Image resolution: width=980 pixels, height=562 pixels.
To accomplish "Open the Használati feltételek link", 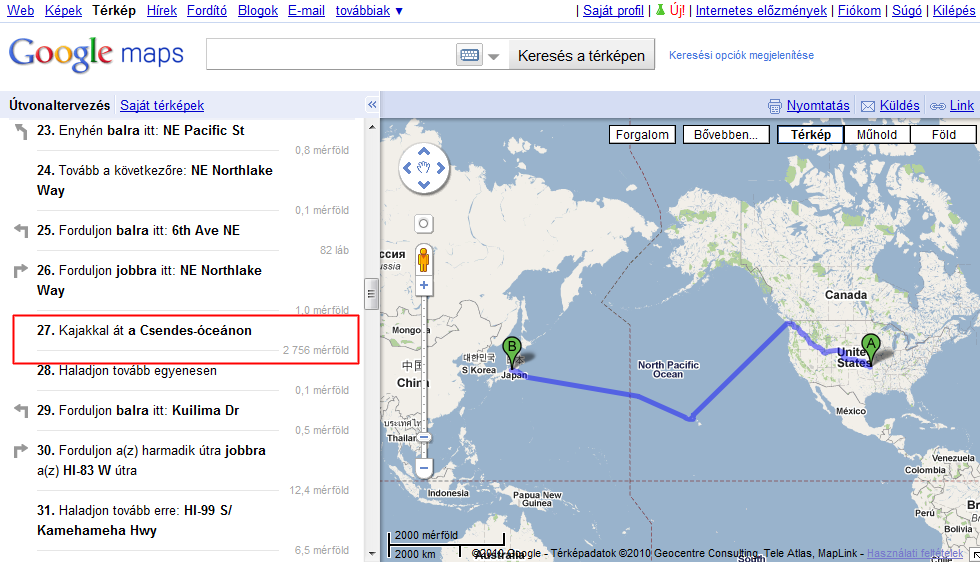I will 915,553.
